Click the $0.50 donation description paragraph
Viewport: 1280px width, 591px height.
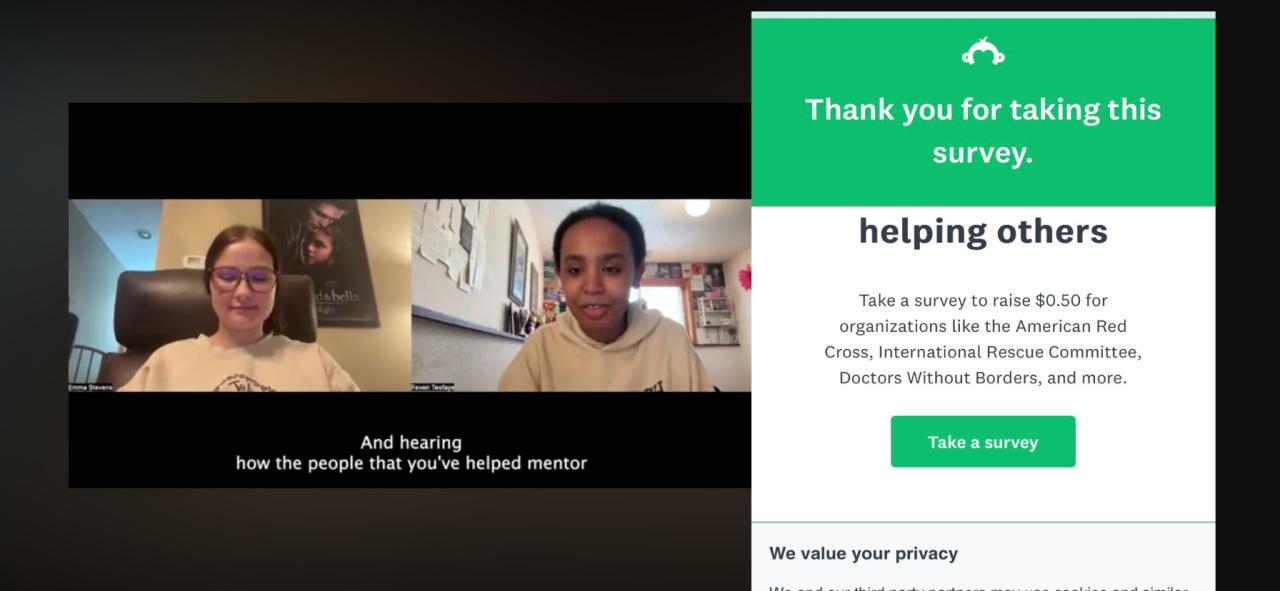983,339
